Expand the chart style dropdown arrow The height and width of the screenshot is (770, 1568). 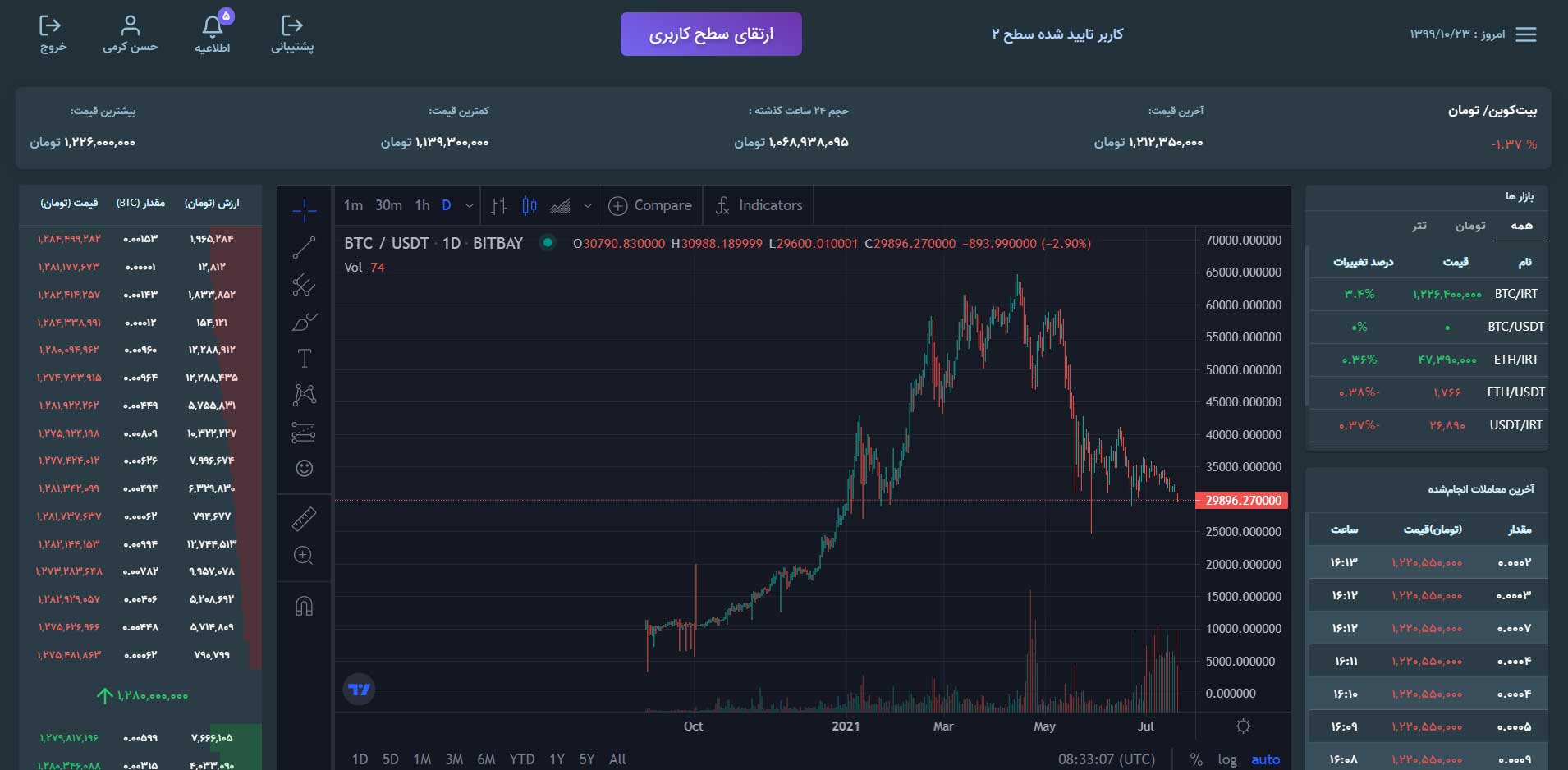pos(587,206)
